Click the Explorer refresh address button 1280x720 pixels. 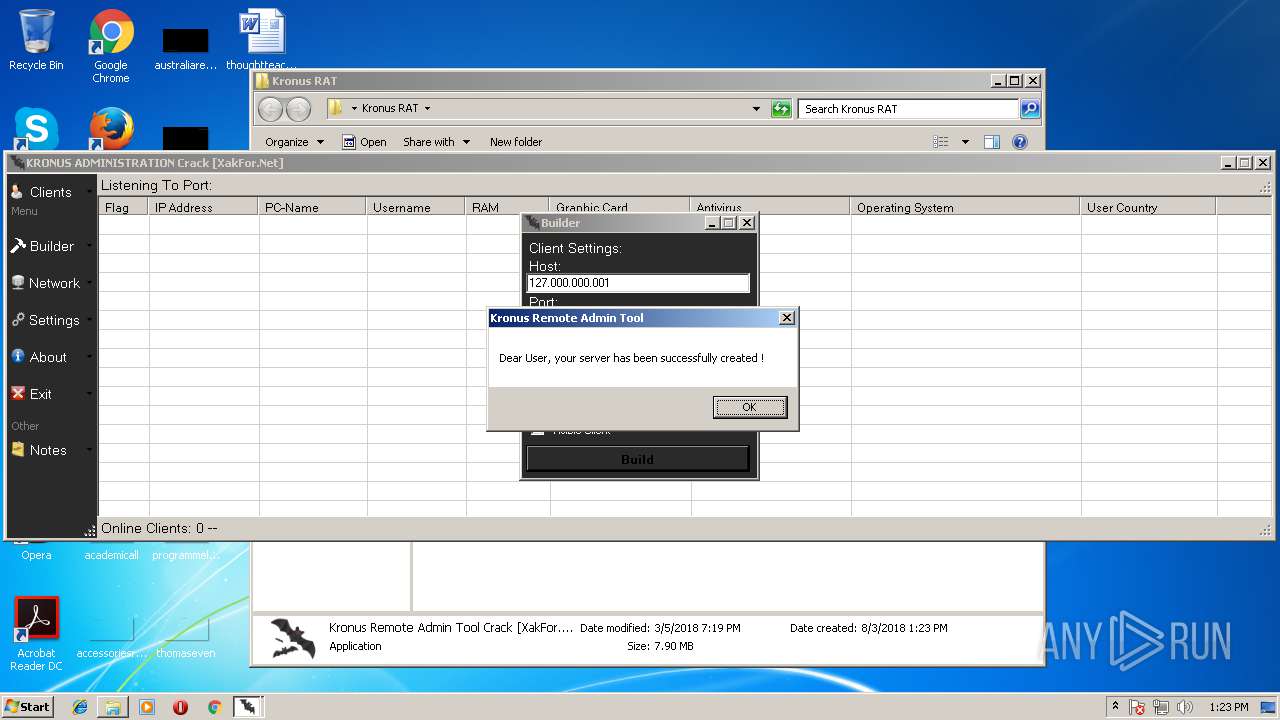coord(782,108)
